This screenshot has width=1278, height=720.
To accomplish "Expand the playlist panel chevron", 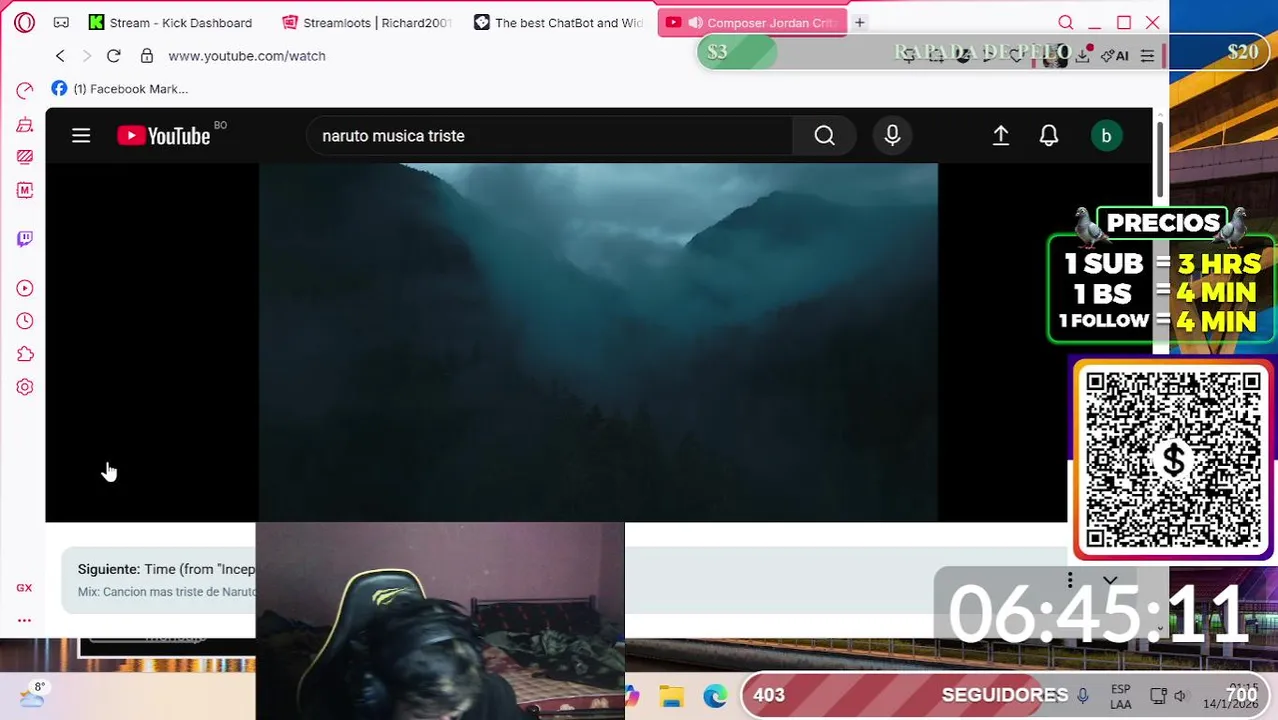I will [x=1110, y=580].
